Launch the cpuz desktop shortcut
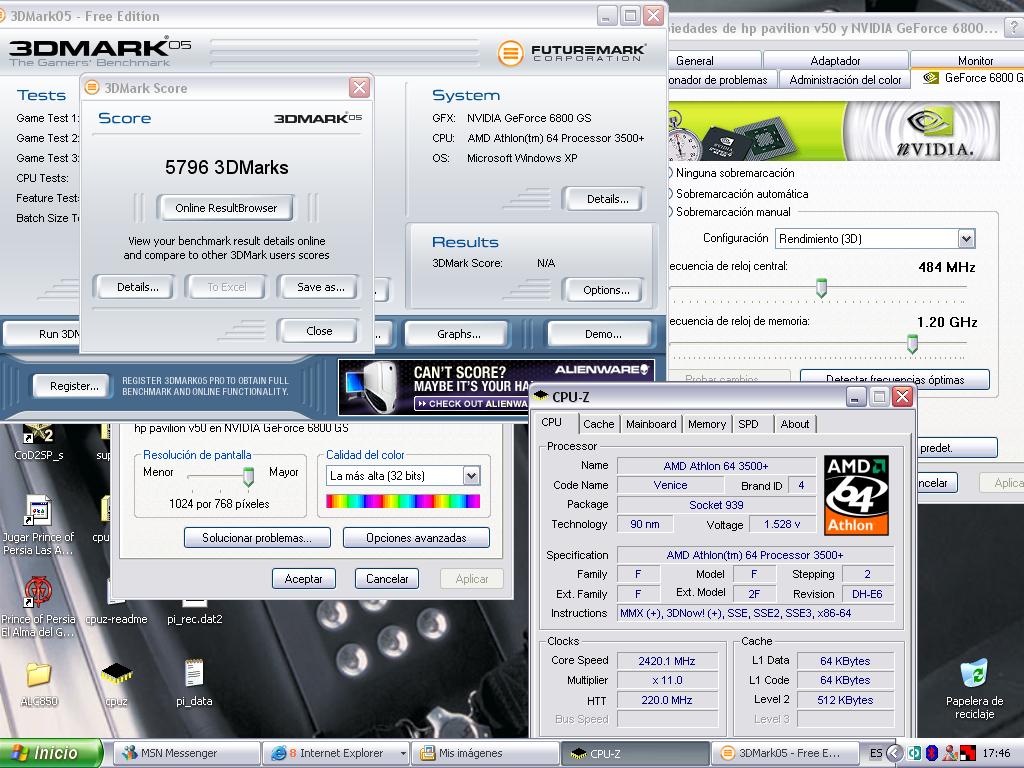The height and width of the screenshot is (768, 1024). 116,675
